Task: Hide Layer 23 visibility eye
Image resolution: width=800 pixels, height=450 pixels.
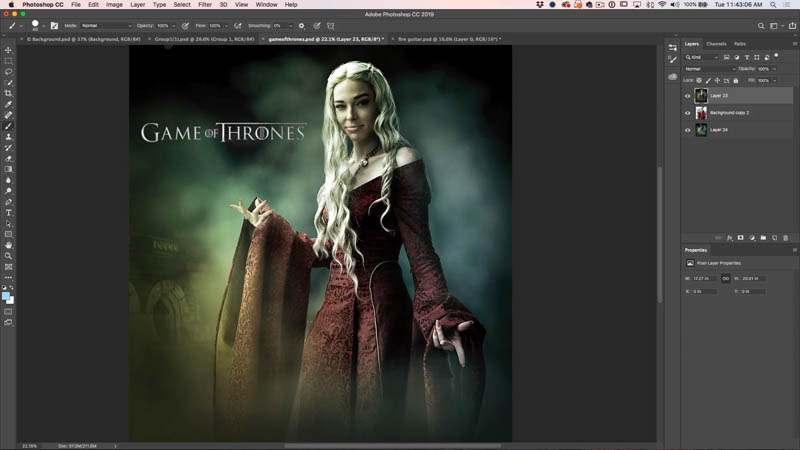Action: coord(687,96)
